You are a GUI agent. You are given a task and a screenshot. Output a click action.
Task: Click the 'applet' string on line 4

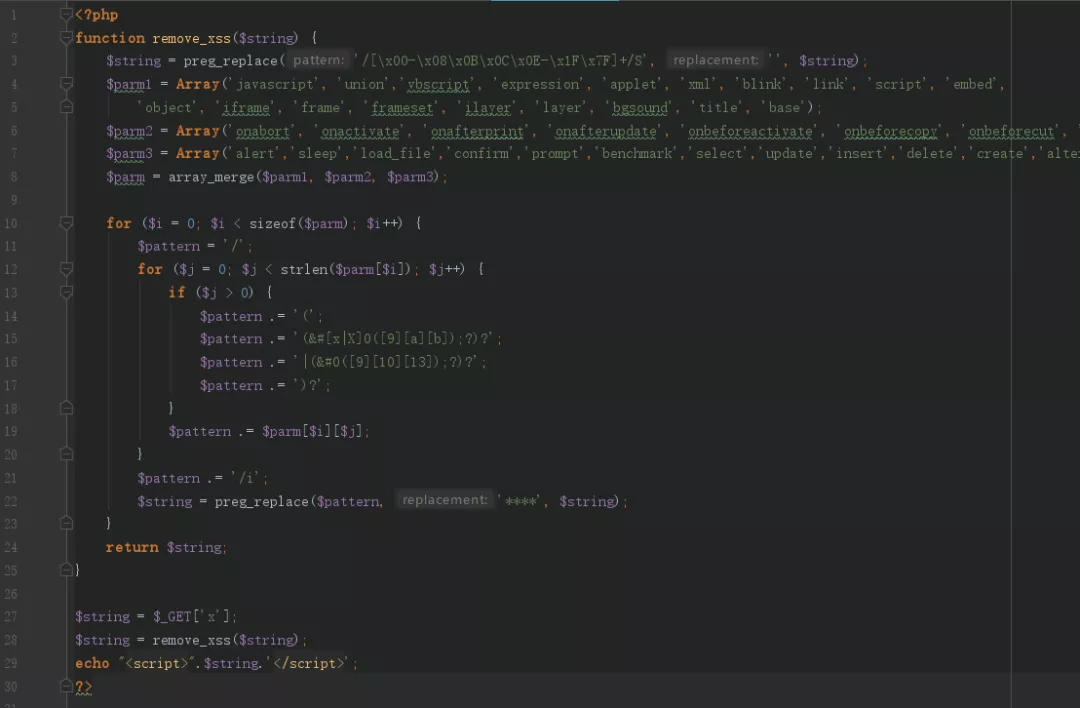[x=632, y=84]
